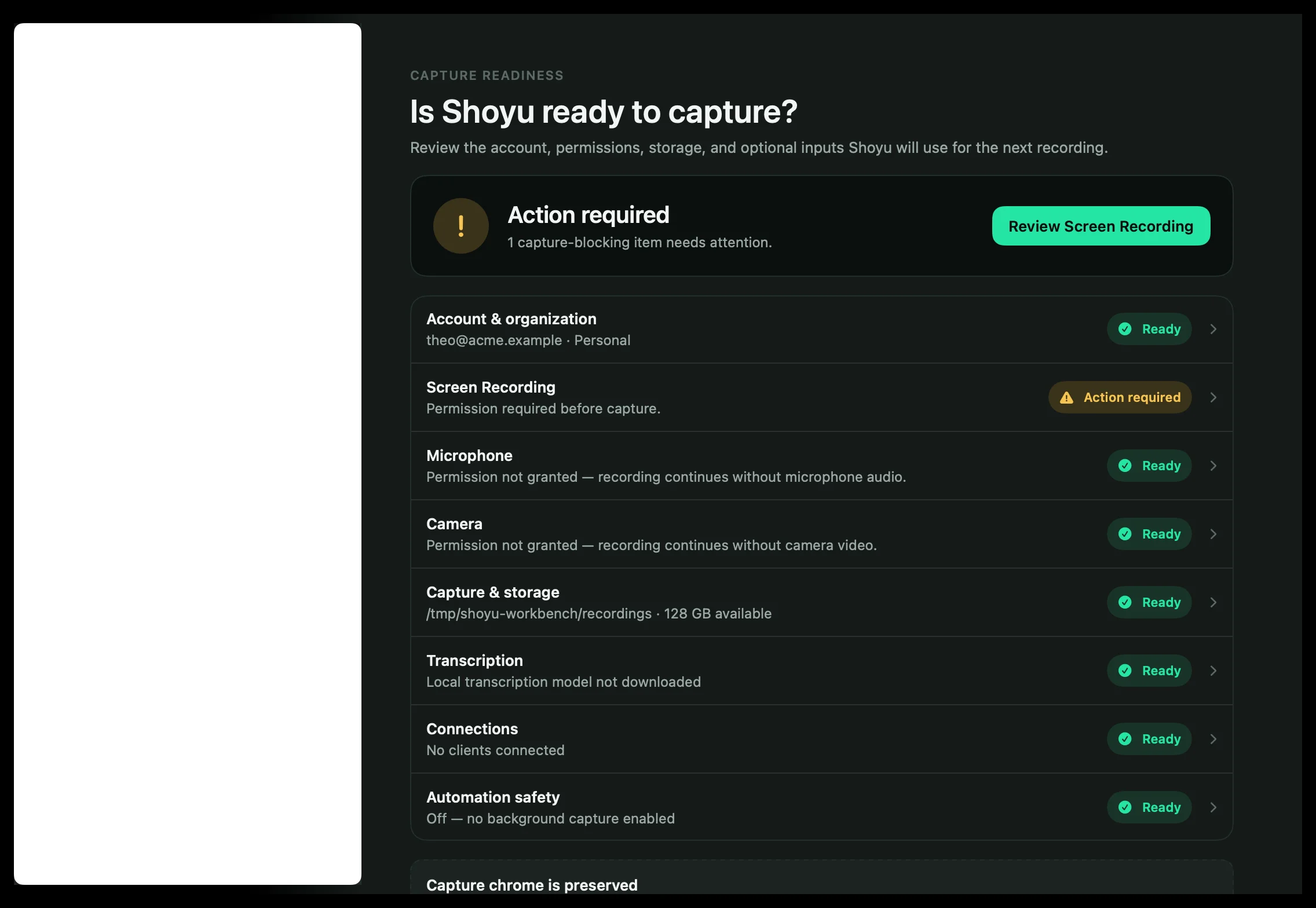Click 'Permission required before capture.' text

coord(543,409)
